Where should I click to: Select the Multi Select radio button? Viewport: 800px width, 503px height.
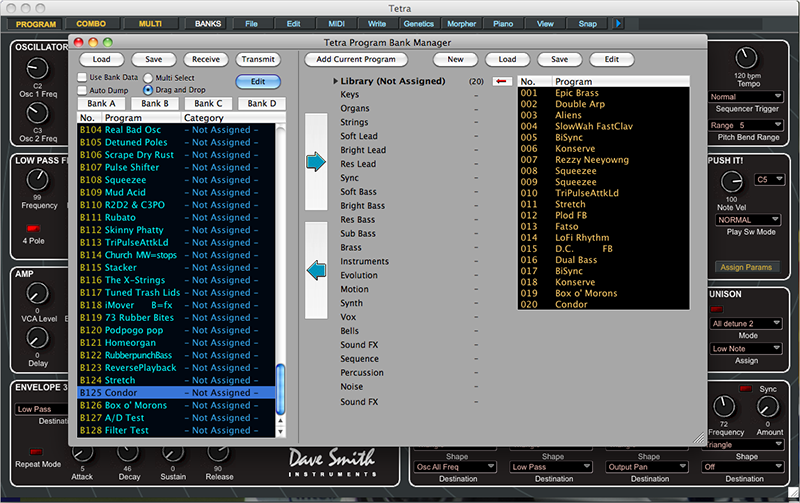[x=148, y=77]
